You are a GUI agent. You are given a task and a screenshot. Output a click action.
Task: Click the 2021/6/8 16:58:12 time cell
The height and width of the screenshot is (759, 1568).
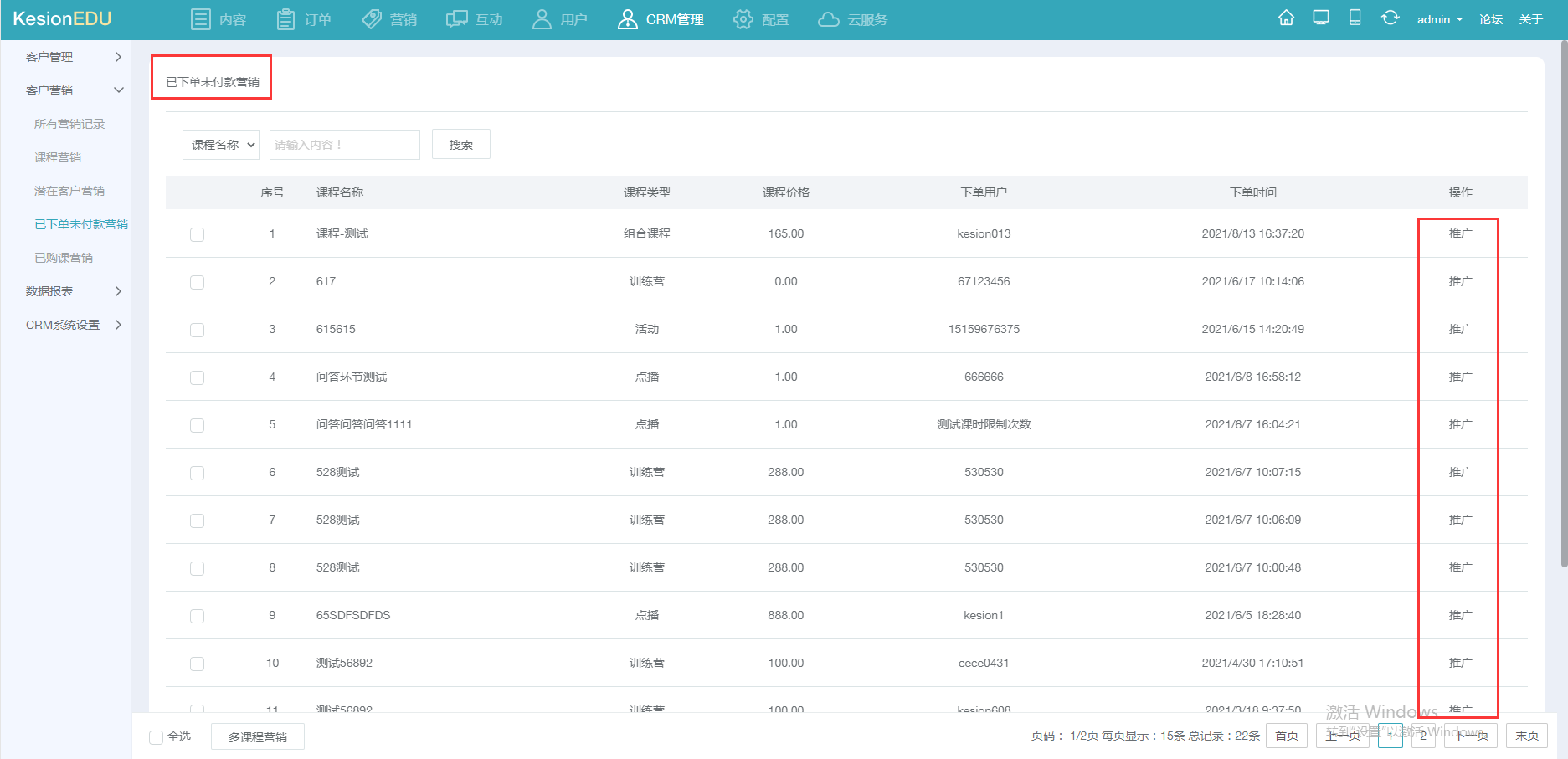[1252, 377]
